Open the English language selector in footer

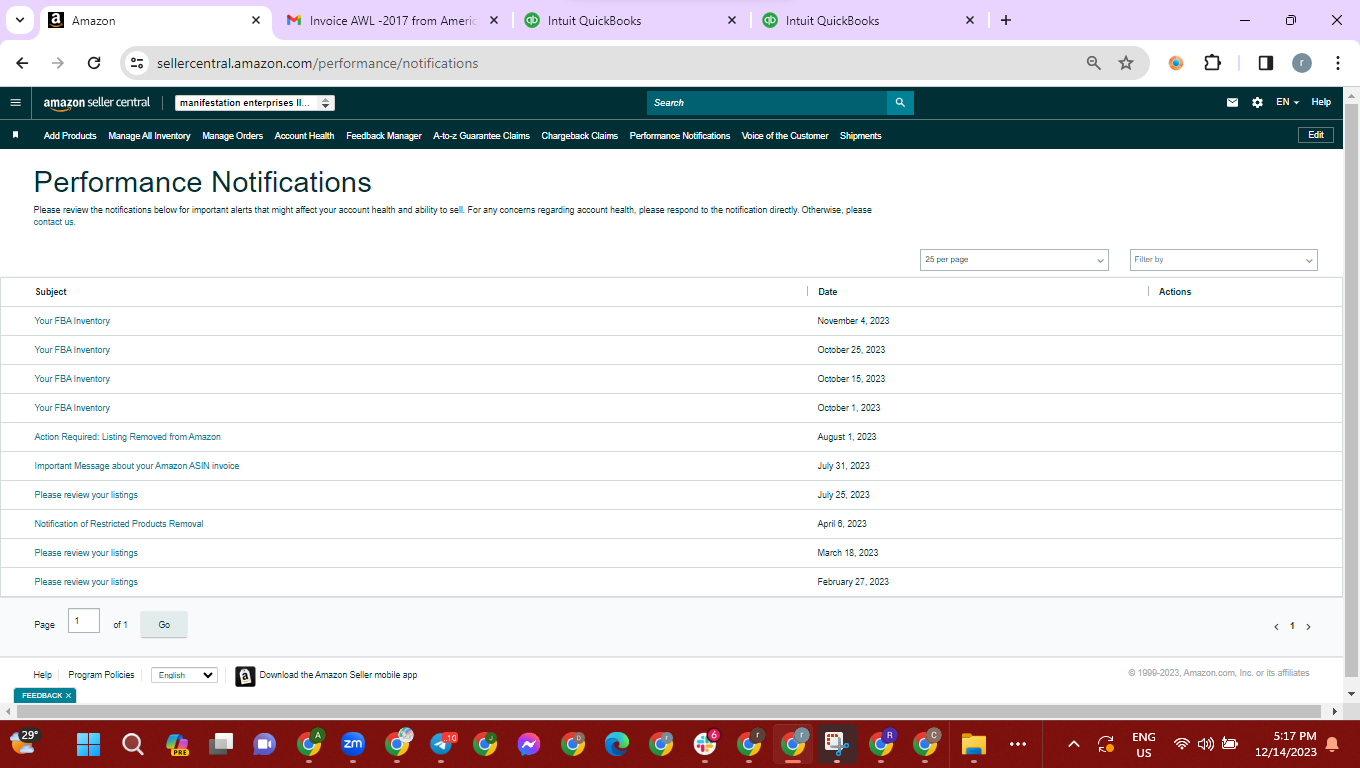click(x=184, y=675)
